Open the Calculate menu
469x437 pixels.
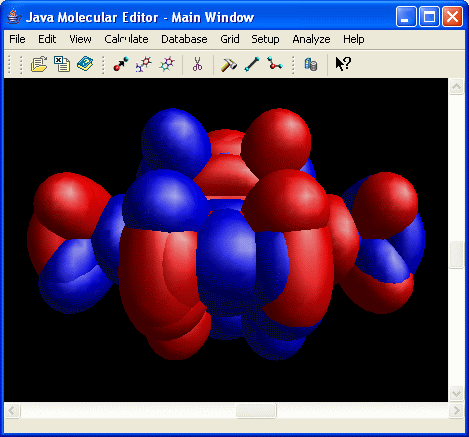126,39
